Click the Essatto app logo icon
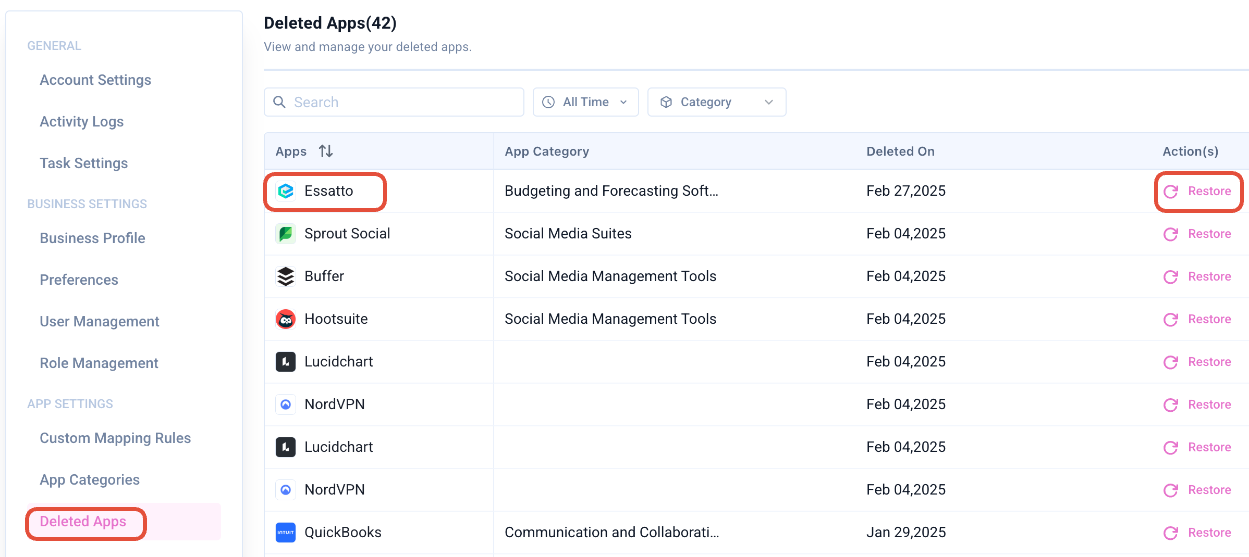 coord(286,191)
